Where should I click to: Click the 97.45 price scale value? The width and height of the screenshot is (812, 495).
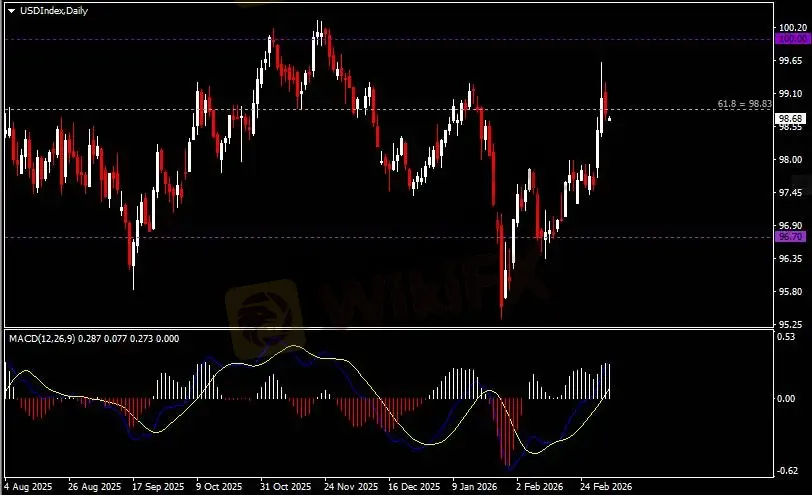[790, 193]
